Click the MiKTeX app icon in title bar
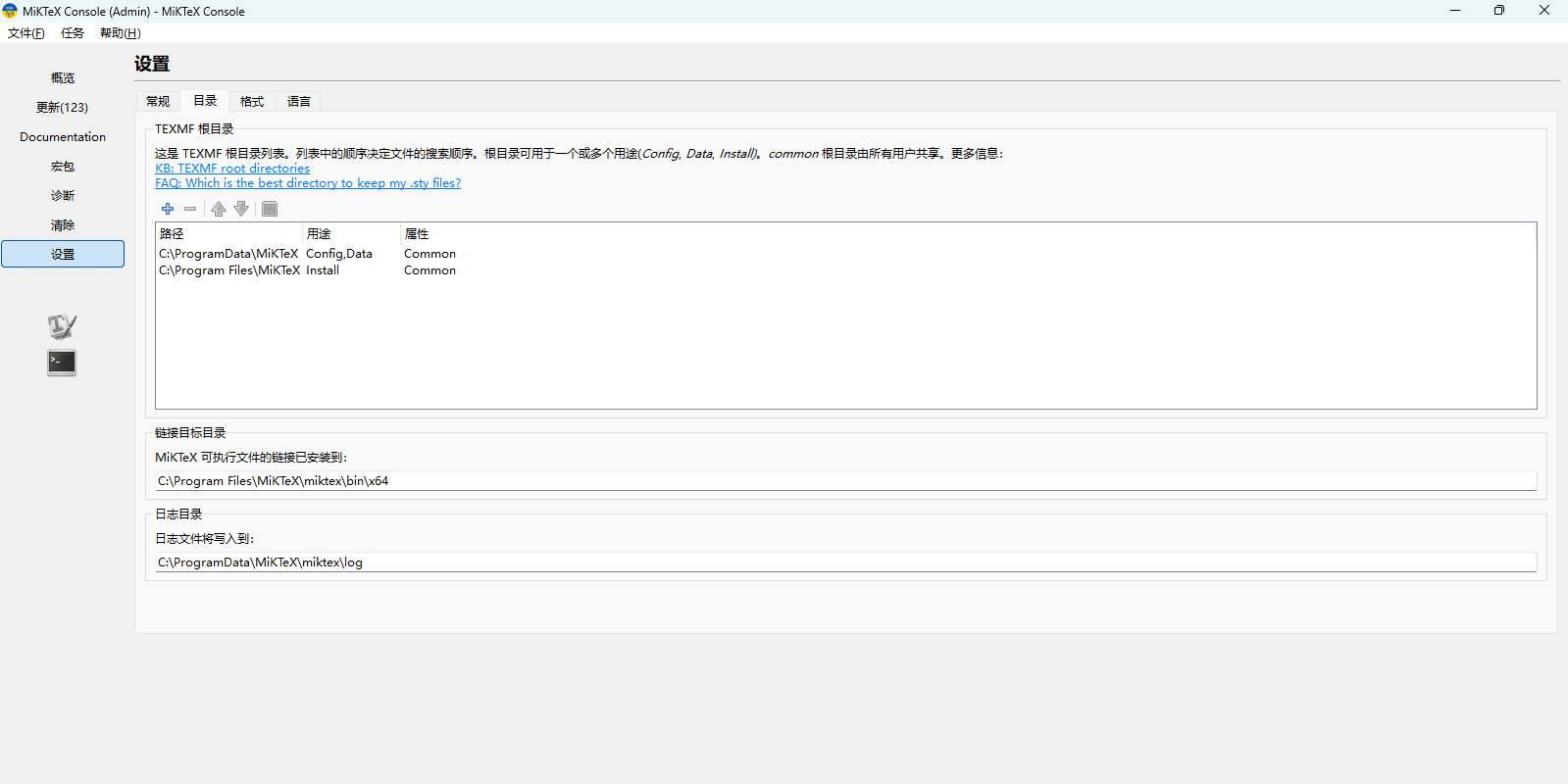 11,11
